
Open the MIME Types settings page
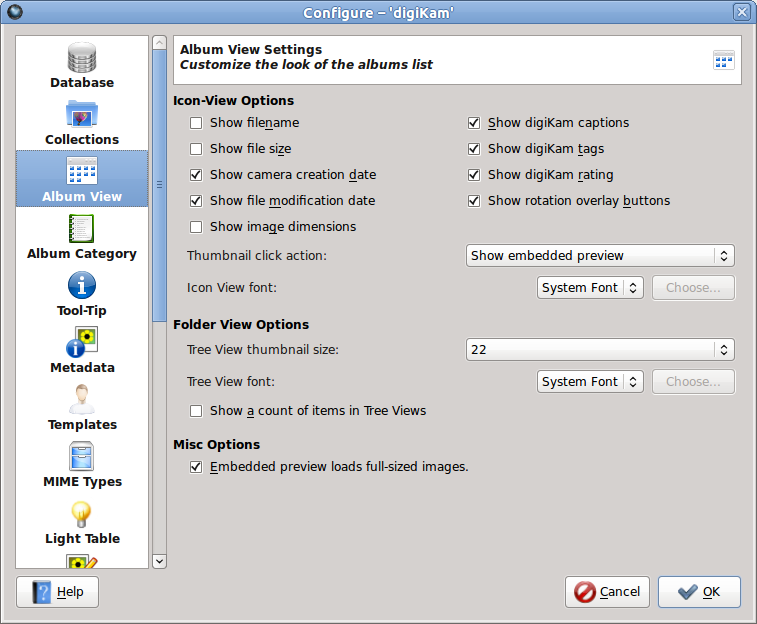[x=82, y=464]
